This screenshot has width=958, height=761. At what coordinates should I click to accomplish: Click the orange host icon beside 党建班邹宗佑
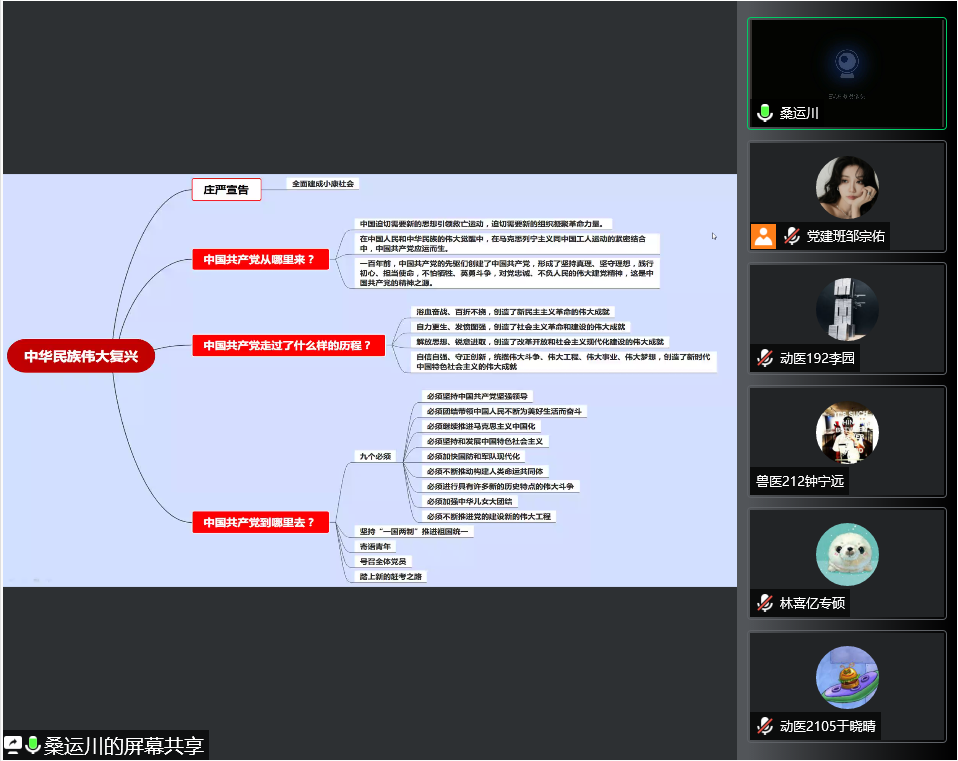(763, 236)
